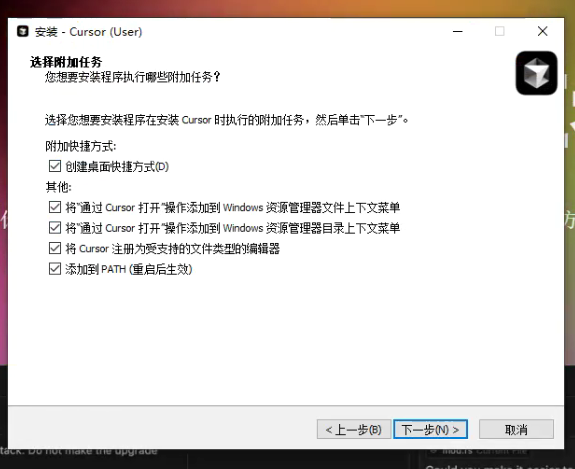Continue with the 下一步(N) button
Image resolution: width=575 pixels, height=469 pixels.
430,429
